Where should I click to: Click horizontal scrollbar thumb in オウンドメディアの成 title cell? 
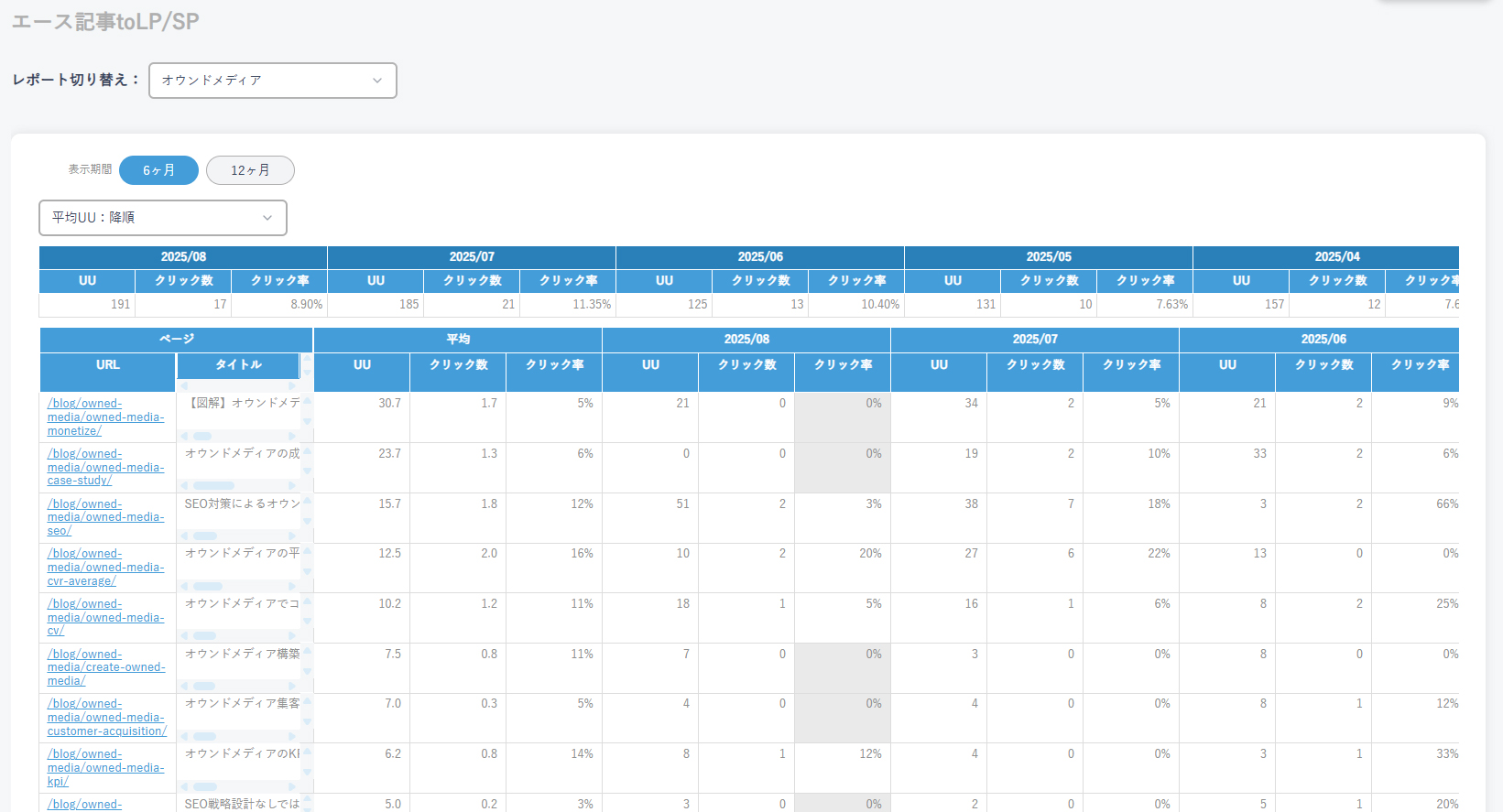(x=213, y=485)
